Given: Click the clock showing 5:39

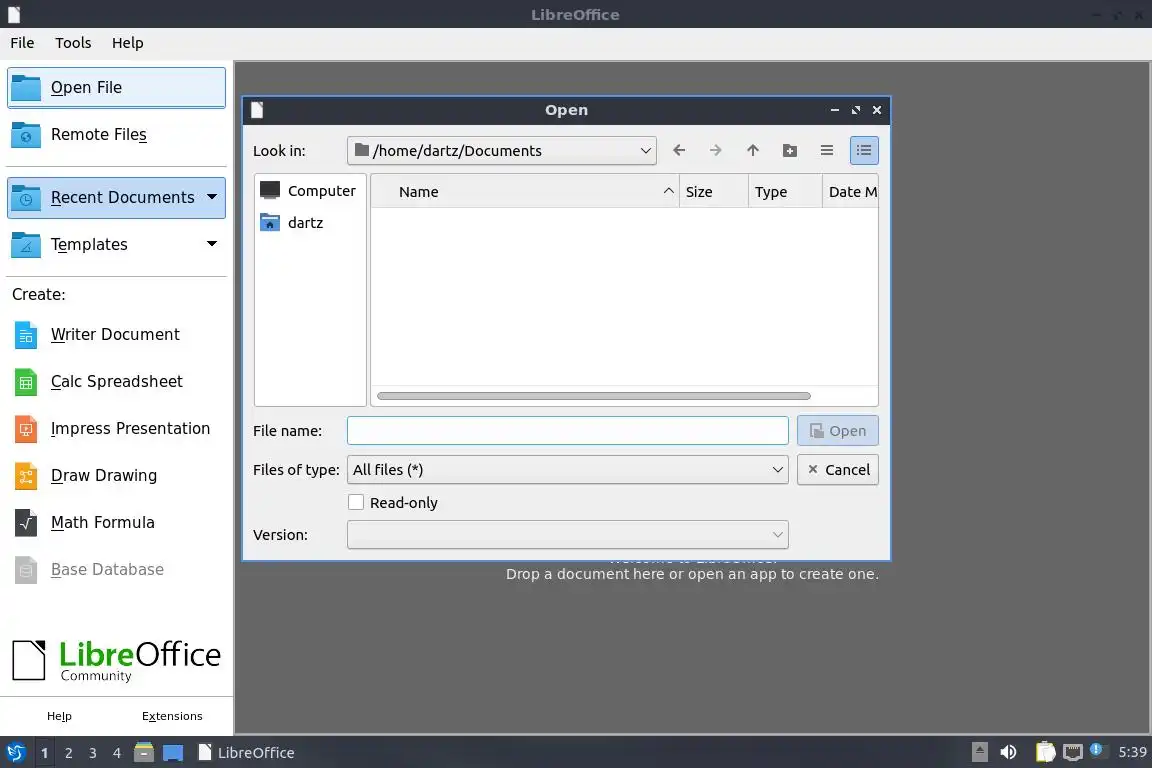Looking at the screenshot, I should (x=1132, y=752).
